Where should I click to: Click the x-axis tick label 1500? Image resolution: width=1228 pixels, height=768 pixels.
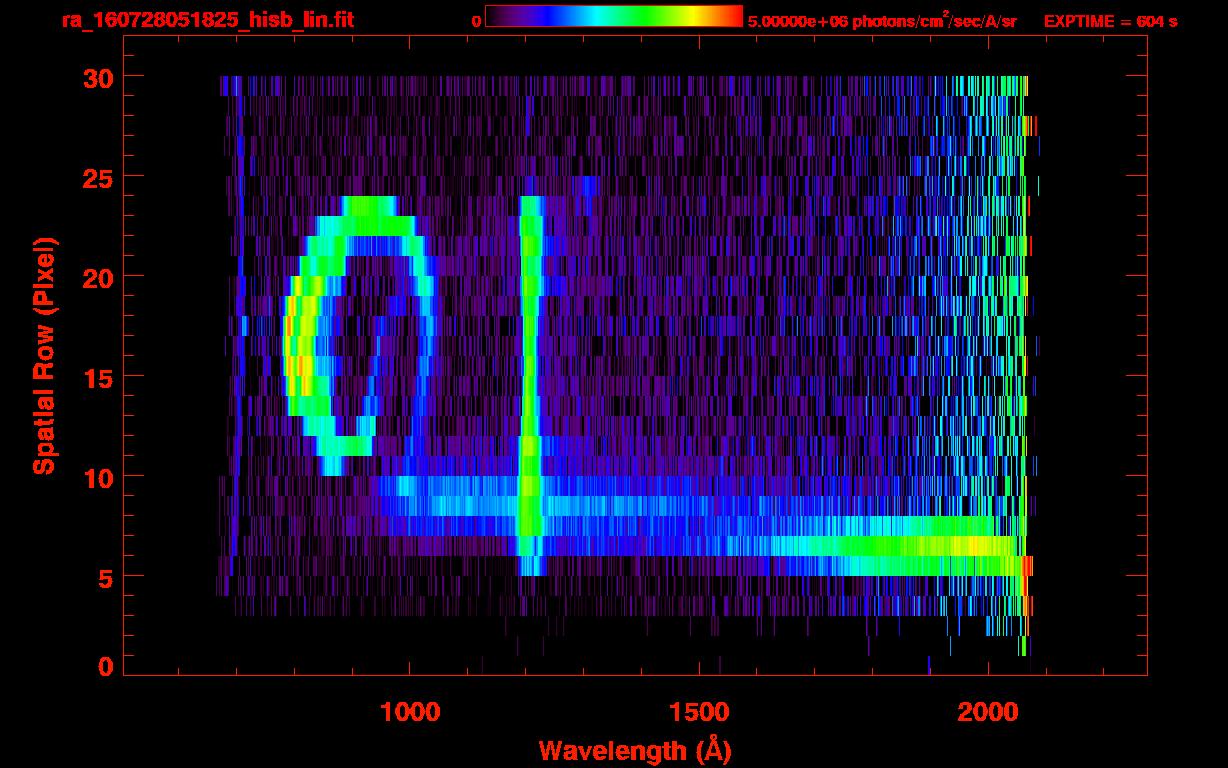coord(698,711)
